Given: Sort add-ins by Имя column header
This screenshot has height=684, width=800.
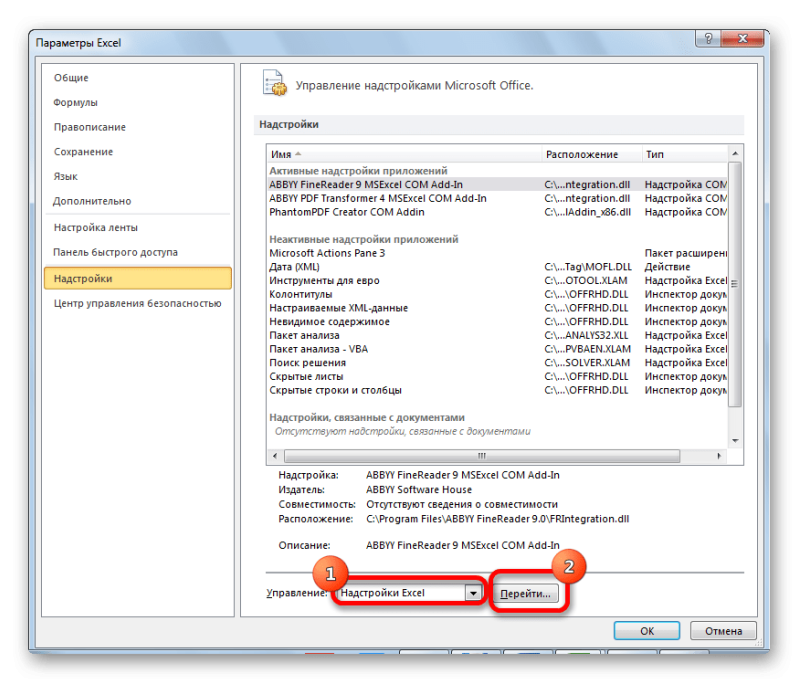Looking at the screenshot, I should [x=404, y=154].
